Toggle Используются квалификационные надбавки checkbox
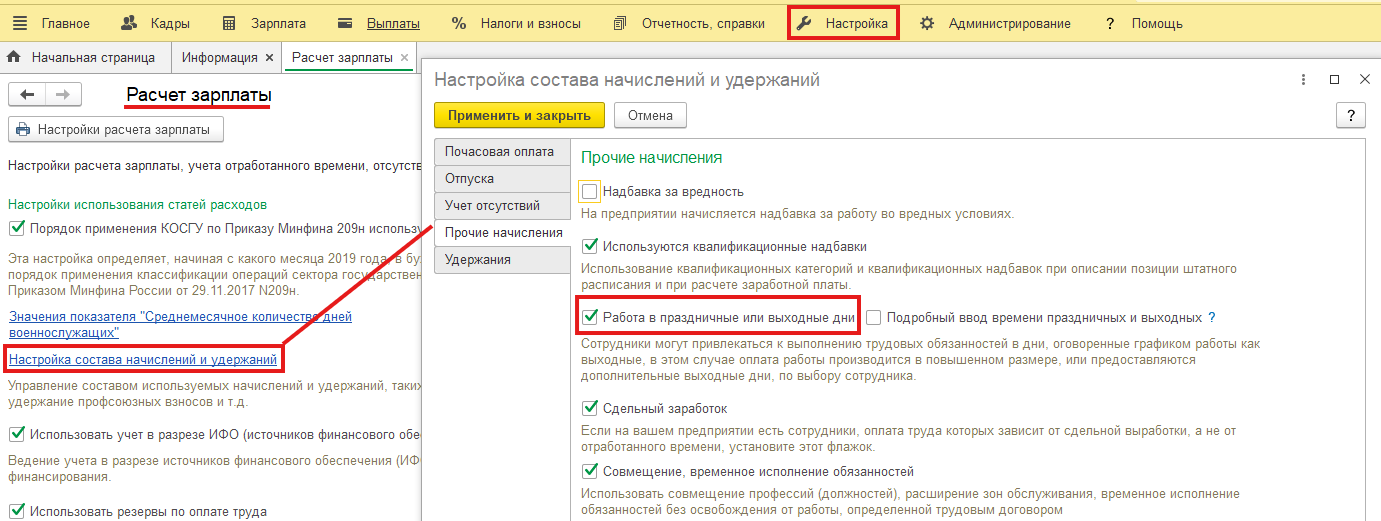 (x=590, y=245)
